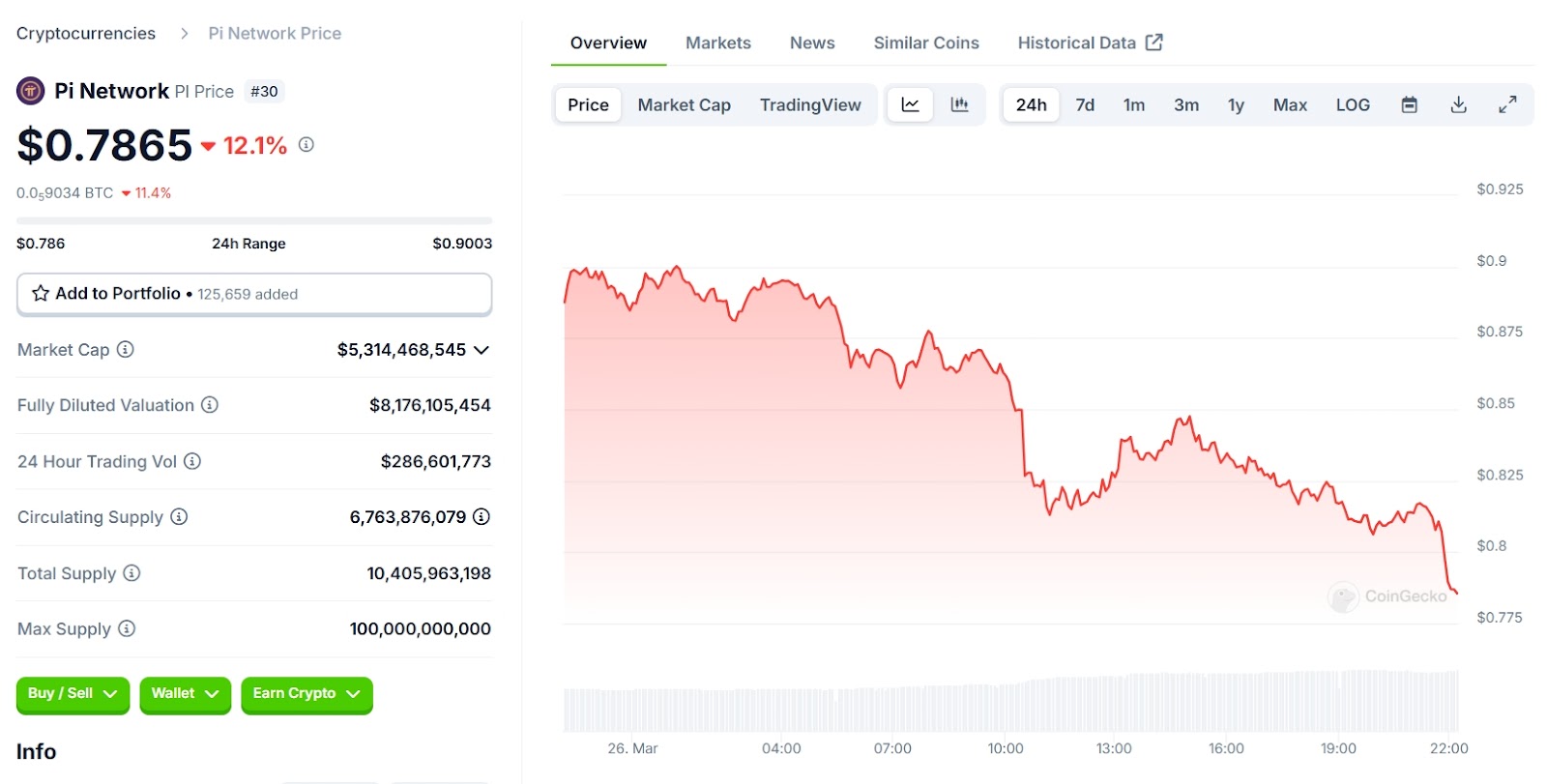Image resolution: width=1547 pixels, height=784 pixels.
Task: Switch to line chart view icon
Action: 910,104
